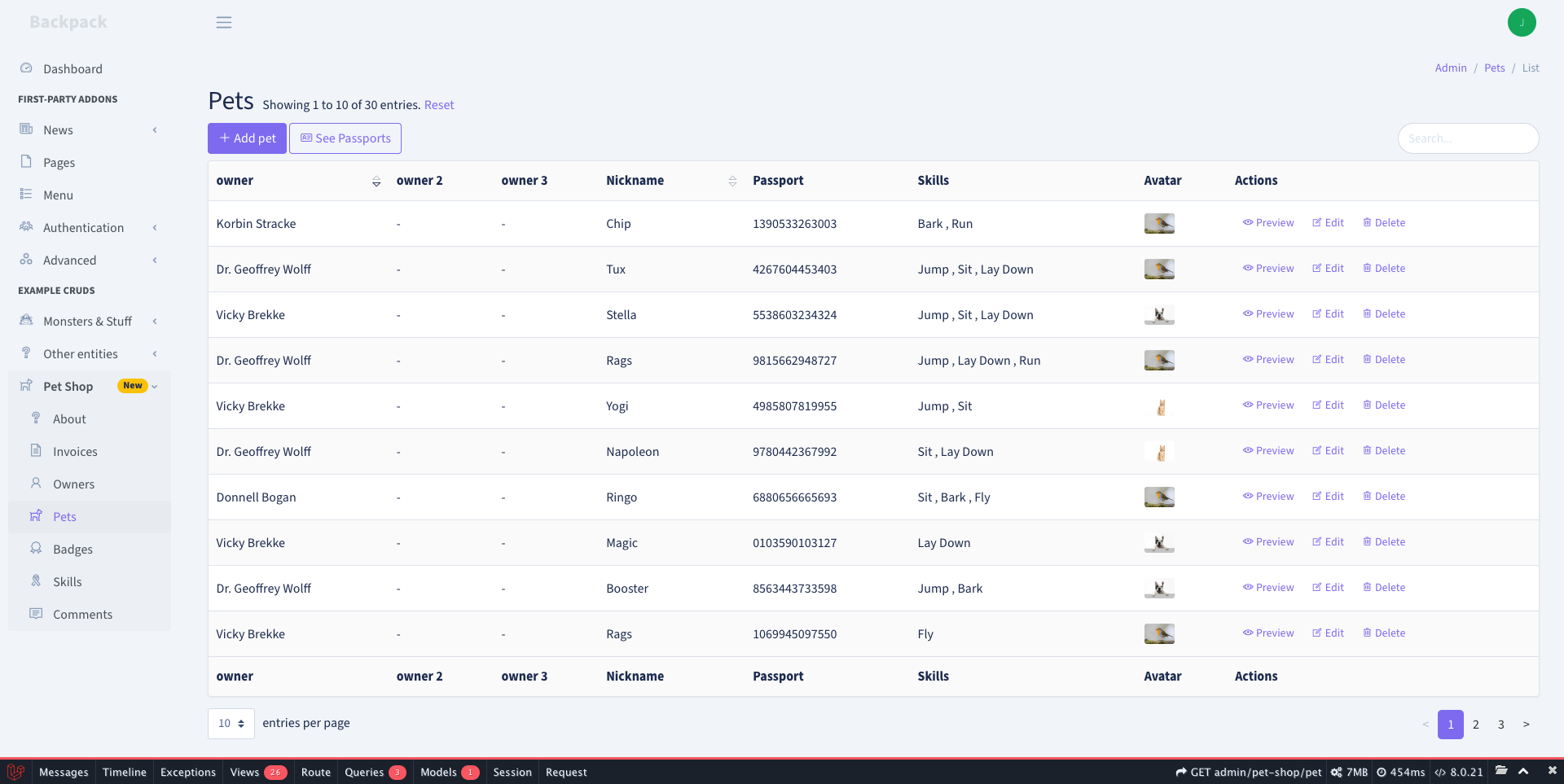Click the Delete icon for Yogi
The image size is (1564, 784).
[x=1368, y=405]
